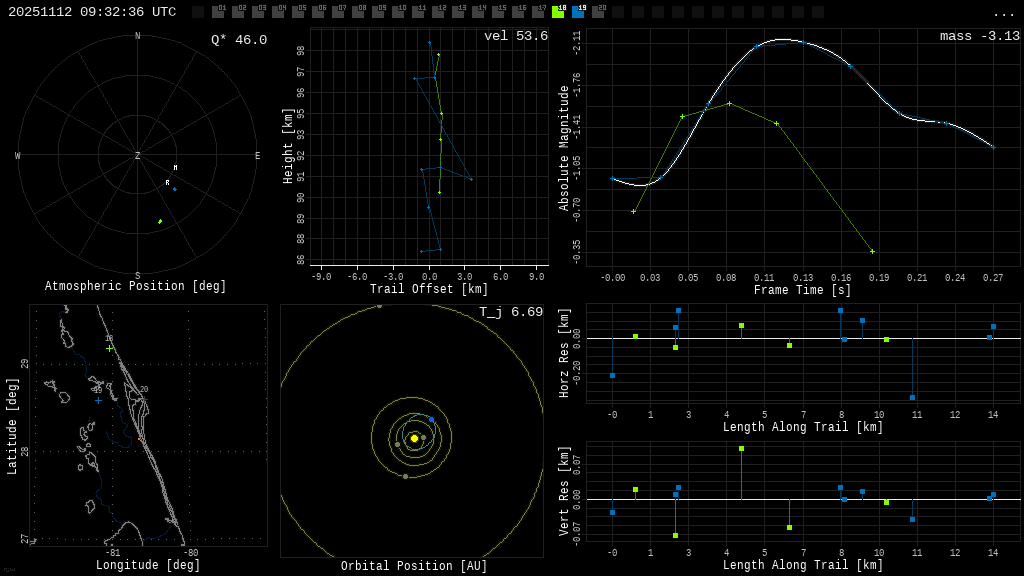Click the tallest green bar in vertical residuals

click(741, 449)
